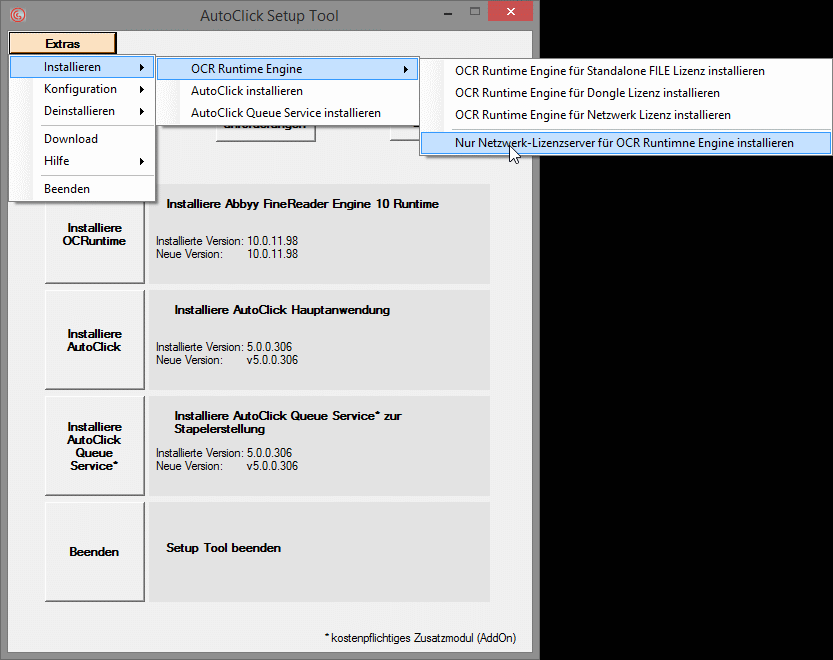The image size is (833, 660).
Task: Minimize the AutoClick Setup Tool window
Action: click(x=448, y=13)
